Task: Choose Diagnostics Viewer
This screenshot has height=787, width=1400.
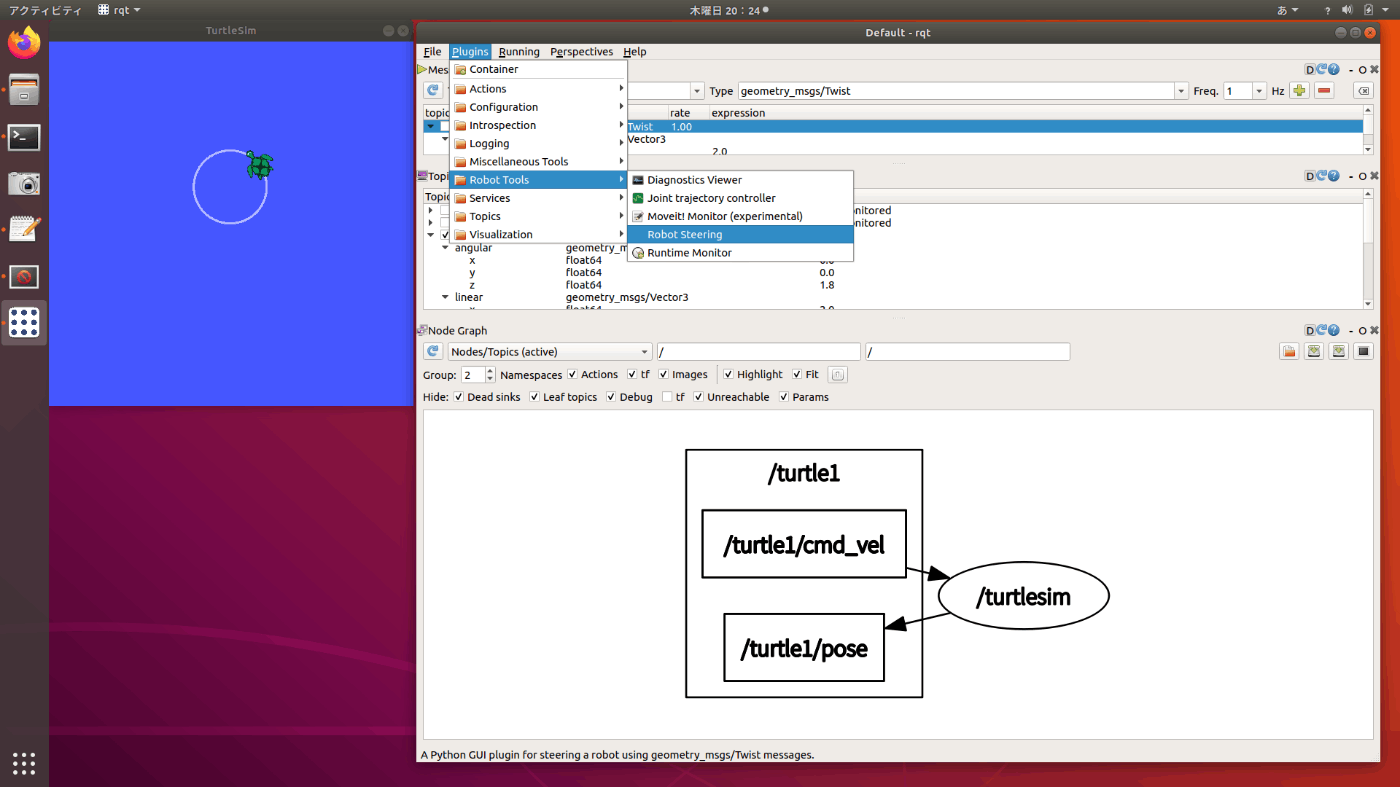Action: (x=740, y=180)
